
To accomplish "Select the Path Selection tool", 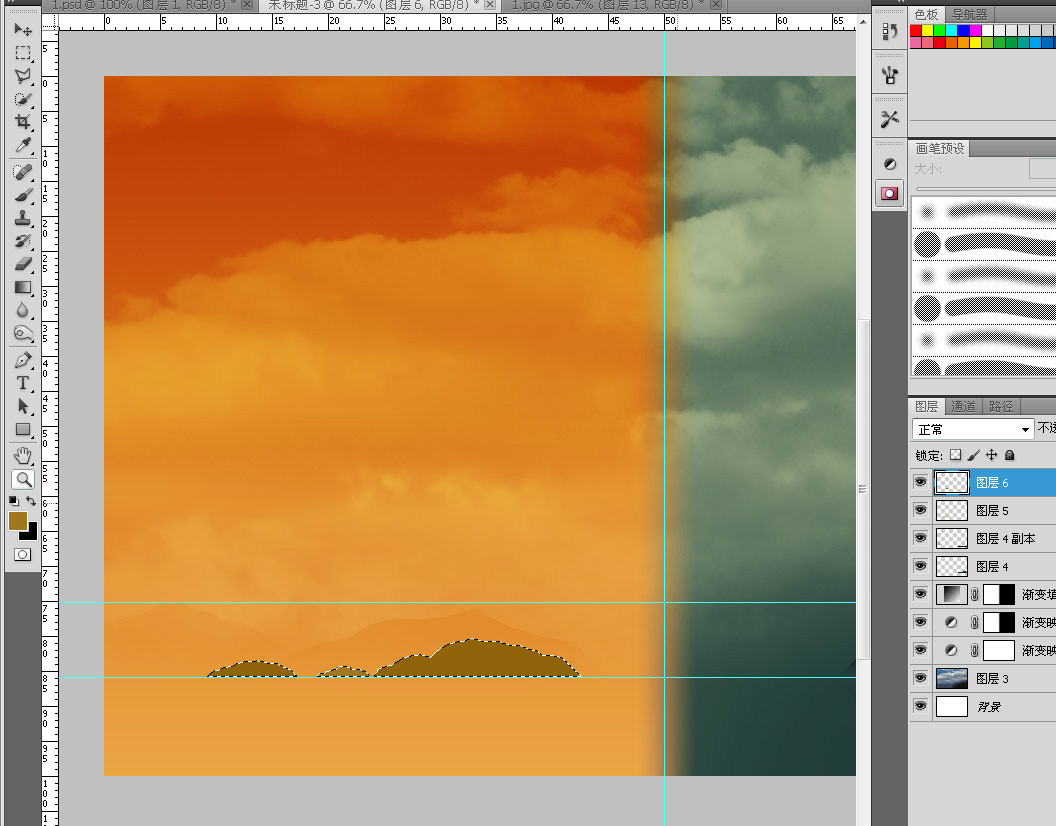I will point(23,406).
